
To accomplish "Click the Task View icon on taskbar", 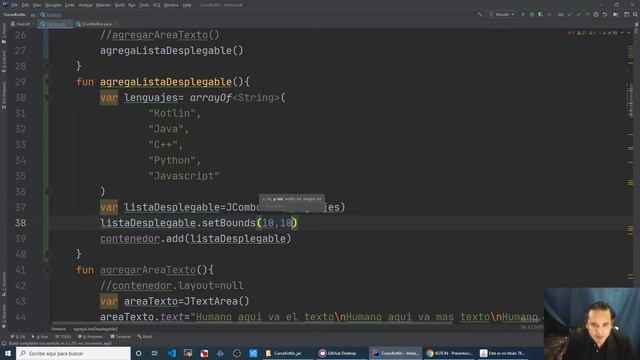I will [155, 353].
